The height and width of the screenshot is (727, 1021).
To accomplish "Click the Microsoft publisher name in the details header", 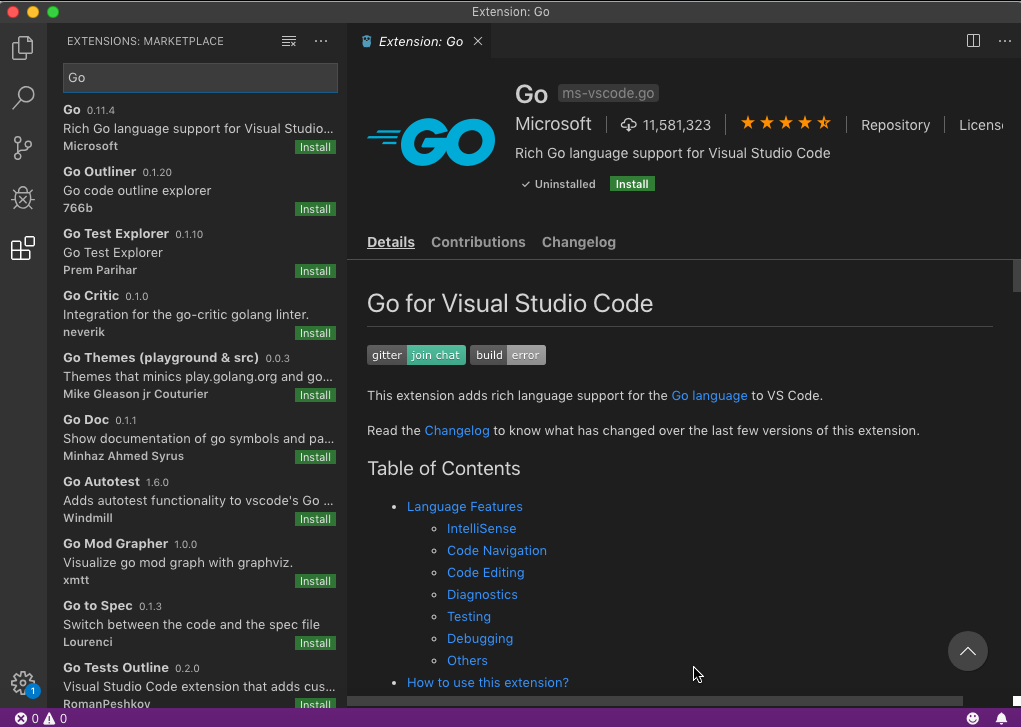I will pos(553,124).
